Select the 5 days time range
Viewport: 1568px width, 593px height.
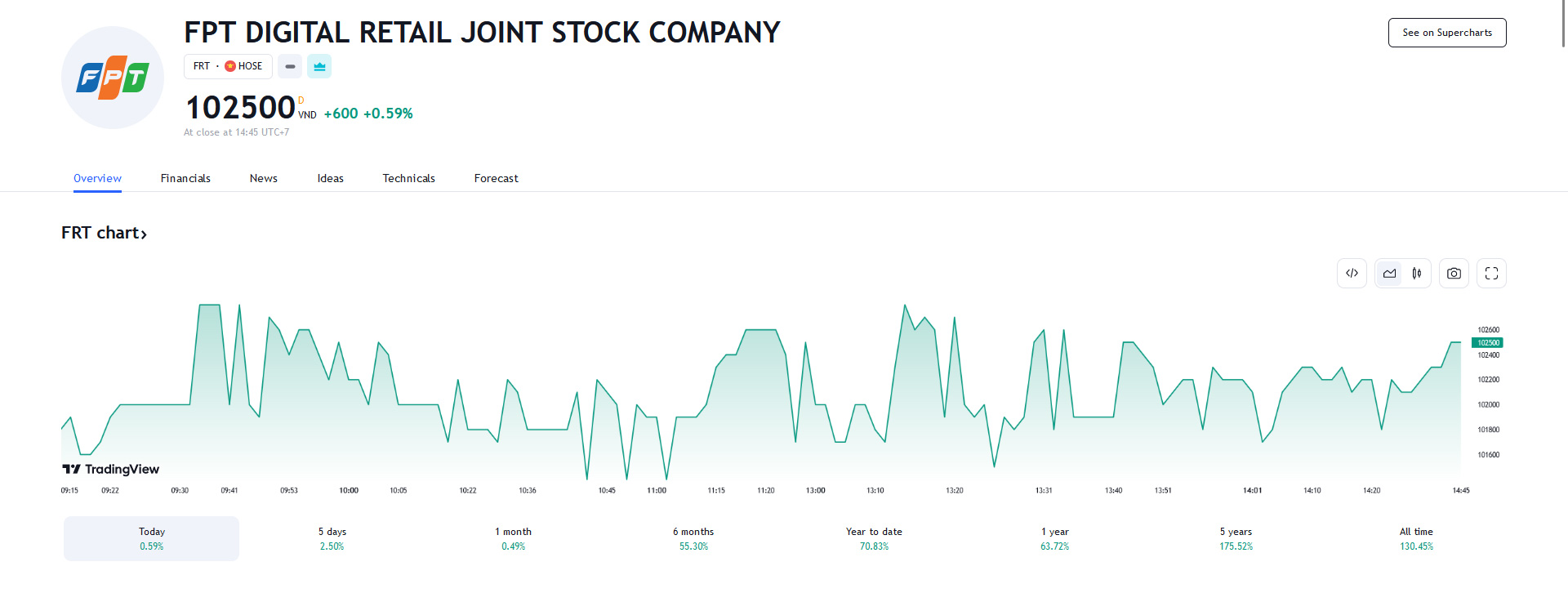click(x=332, y=538)
